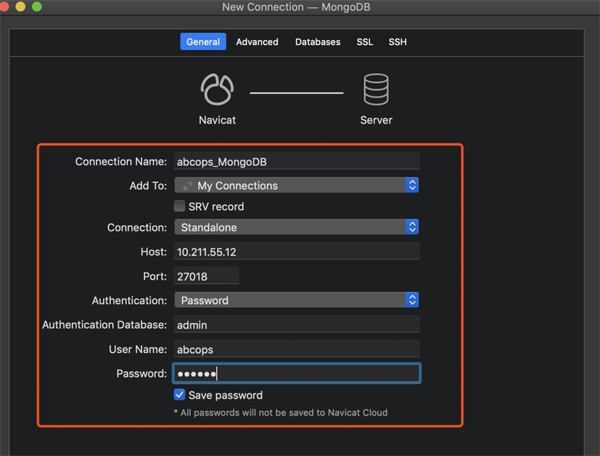Edit the Connection Name field
600x456 pixels.
297,161
